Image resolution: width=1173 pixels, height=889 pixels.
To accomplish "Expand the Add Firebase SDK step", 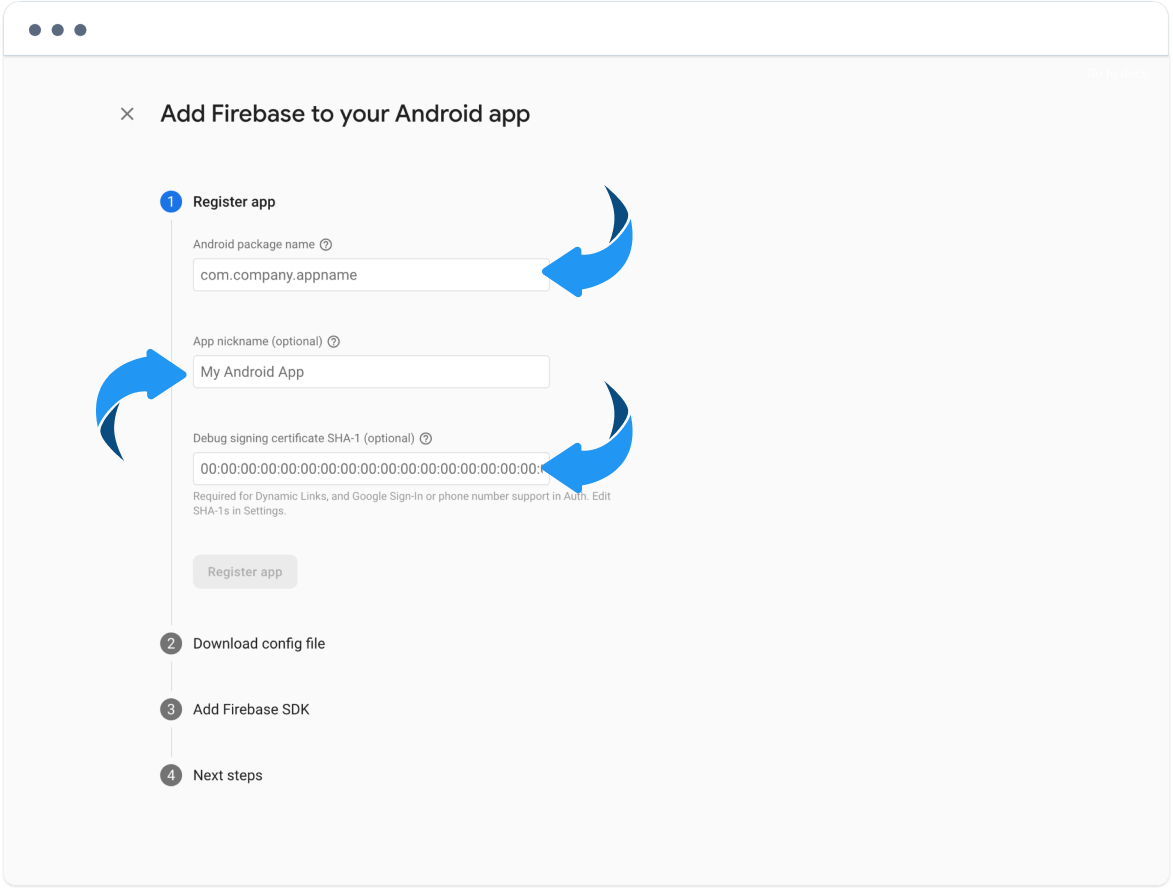I will [251, 709].
